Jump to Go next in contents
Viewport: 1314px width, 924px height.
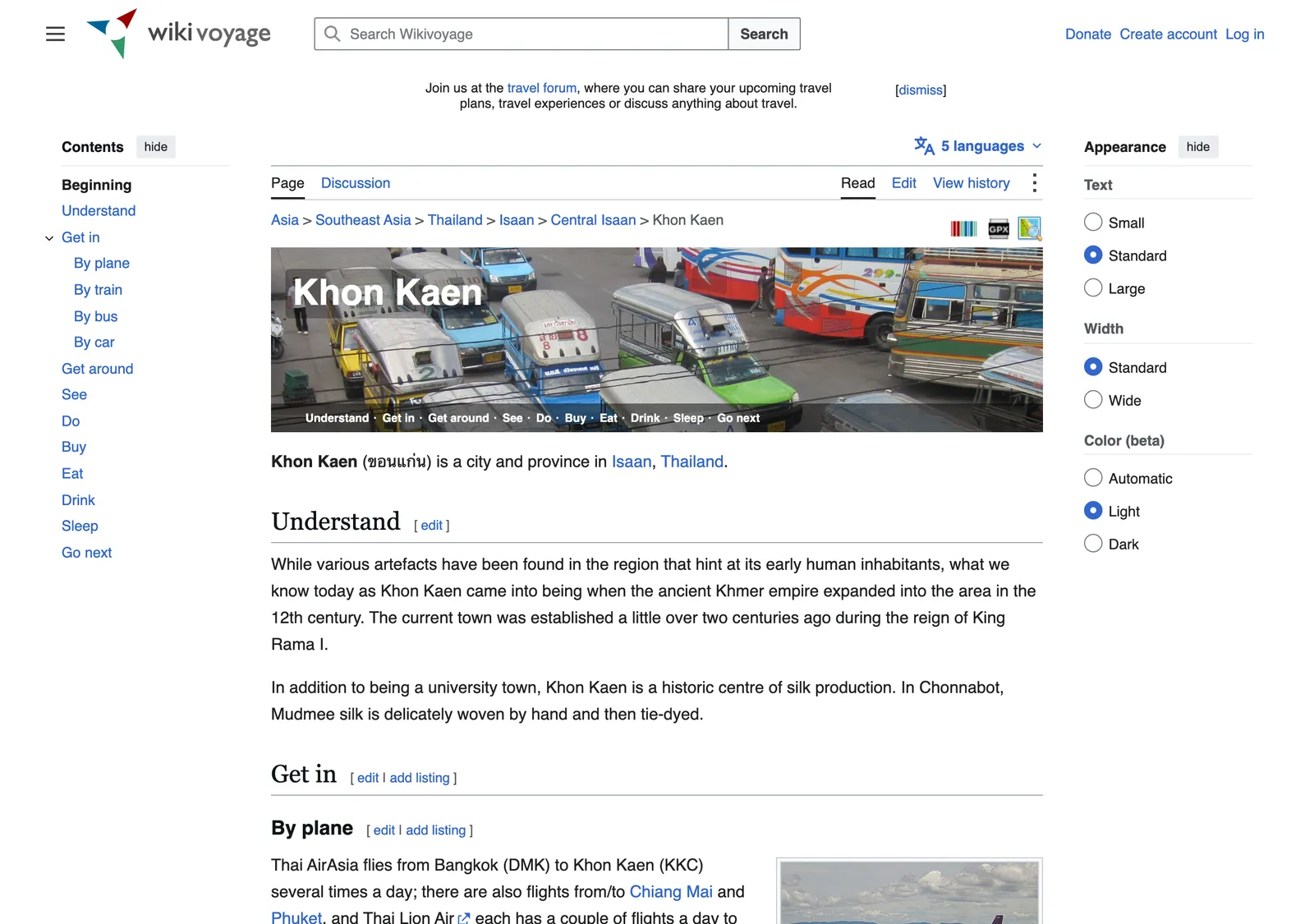click(x=87, y=553)
